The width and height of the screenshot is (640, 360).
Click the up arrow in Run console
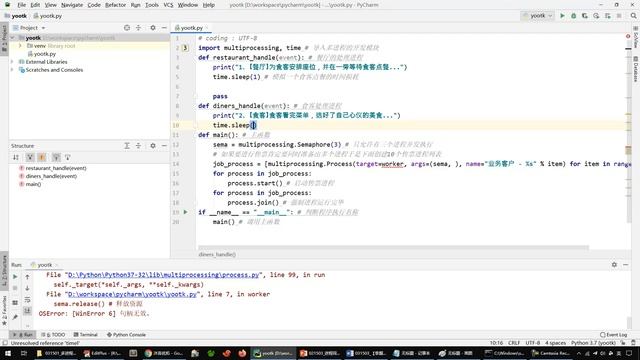pos(27,277)
